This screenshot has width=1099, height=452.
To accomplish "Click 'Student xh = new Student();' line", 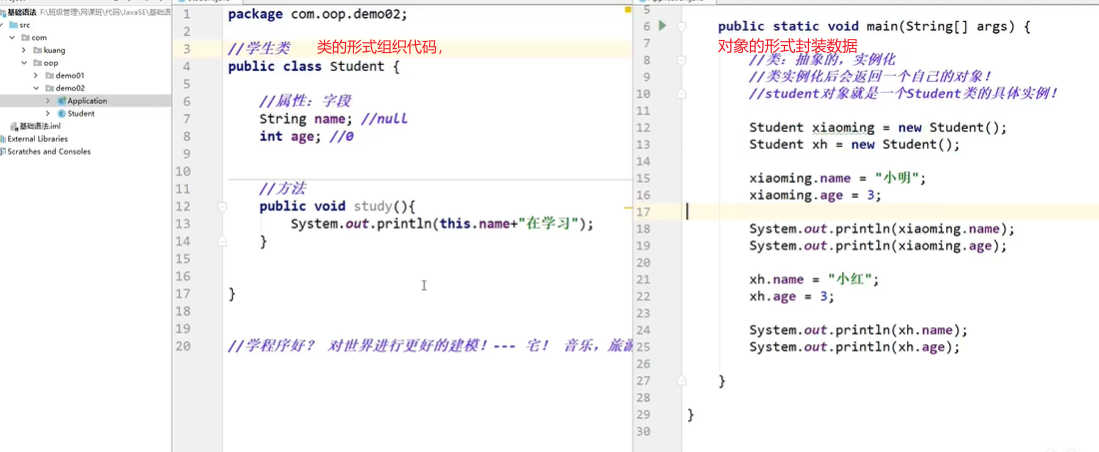I will 854,145.
